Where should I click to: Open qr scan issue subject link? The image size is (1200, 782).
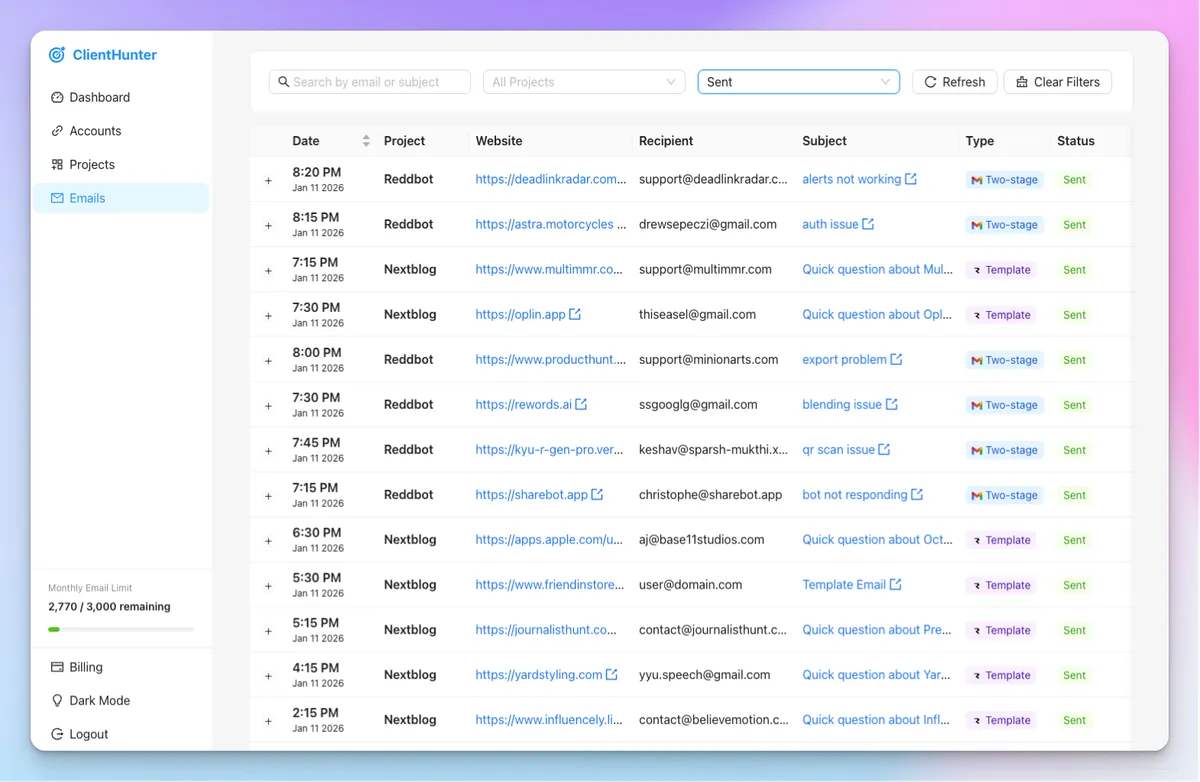tap(838, 449)
